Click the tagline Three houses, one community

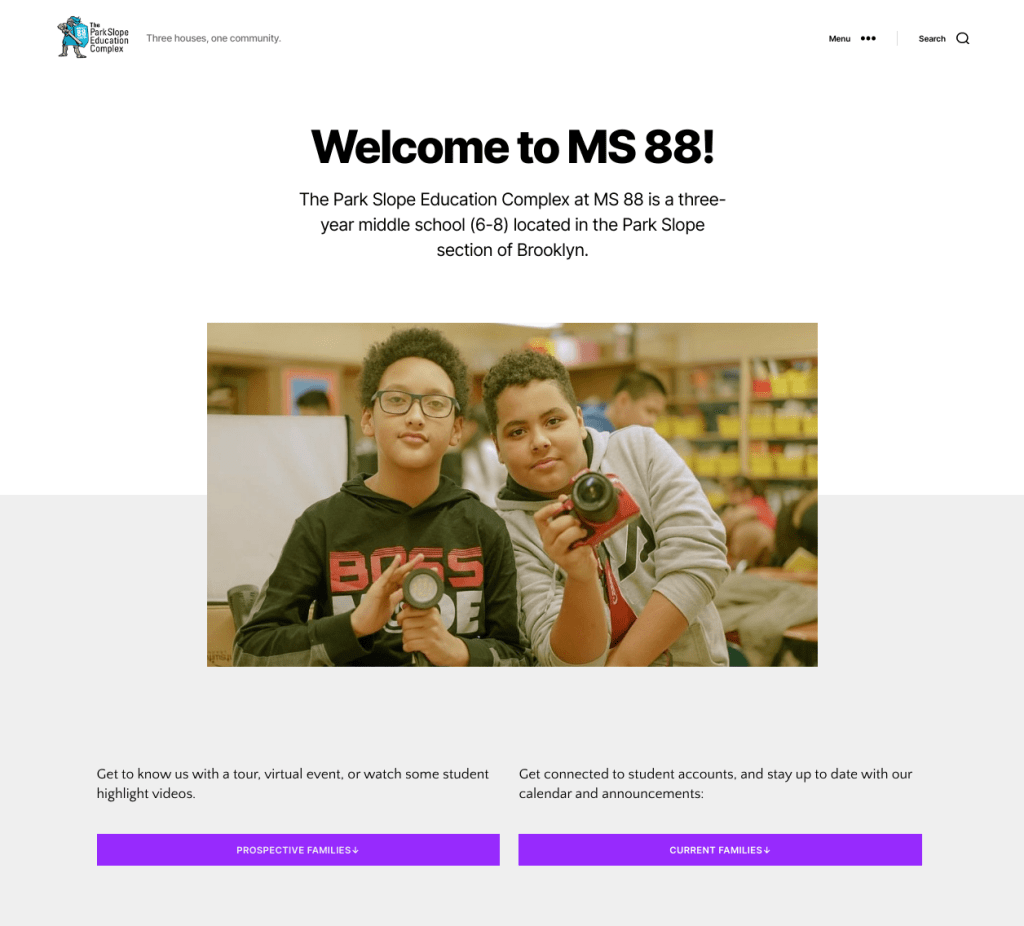214,38
